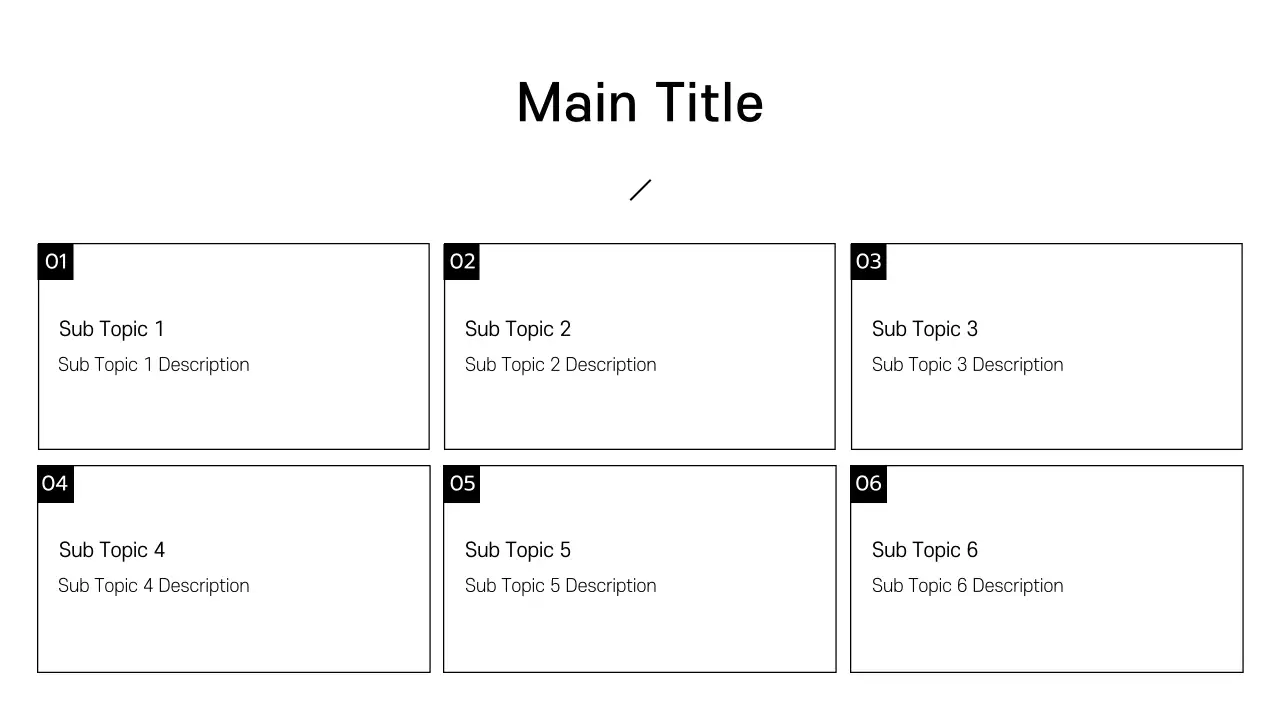Viewport: 1280px width, 720px height.
Task: Select the 02 number badge
Action: [462, 262]
